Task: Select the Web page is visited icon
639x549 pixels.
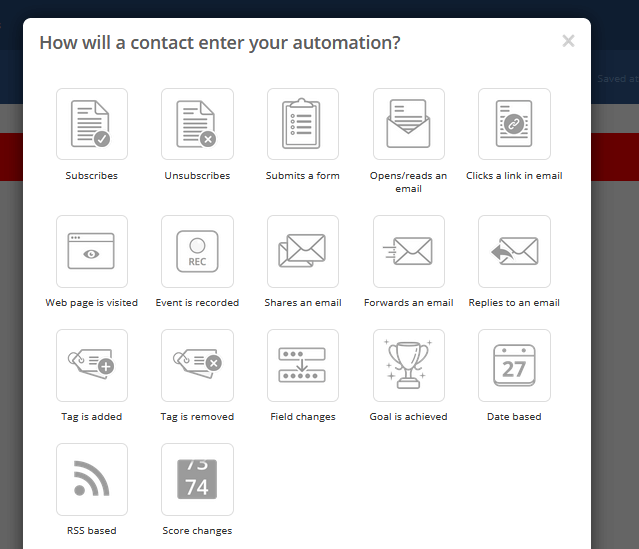Action: click(92, 251)
